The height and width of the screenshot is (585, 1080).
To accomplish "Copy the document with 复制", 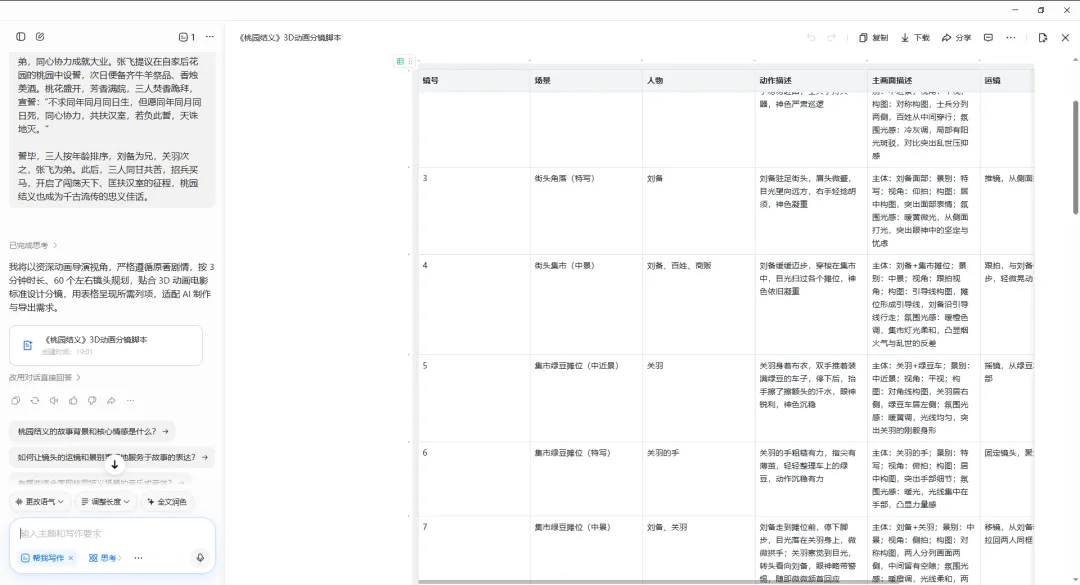I will [x=873, y=38].
